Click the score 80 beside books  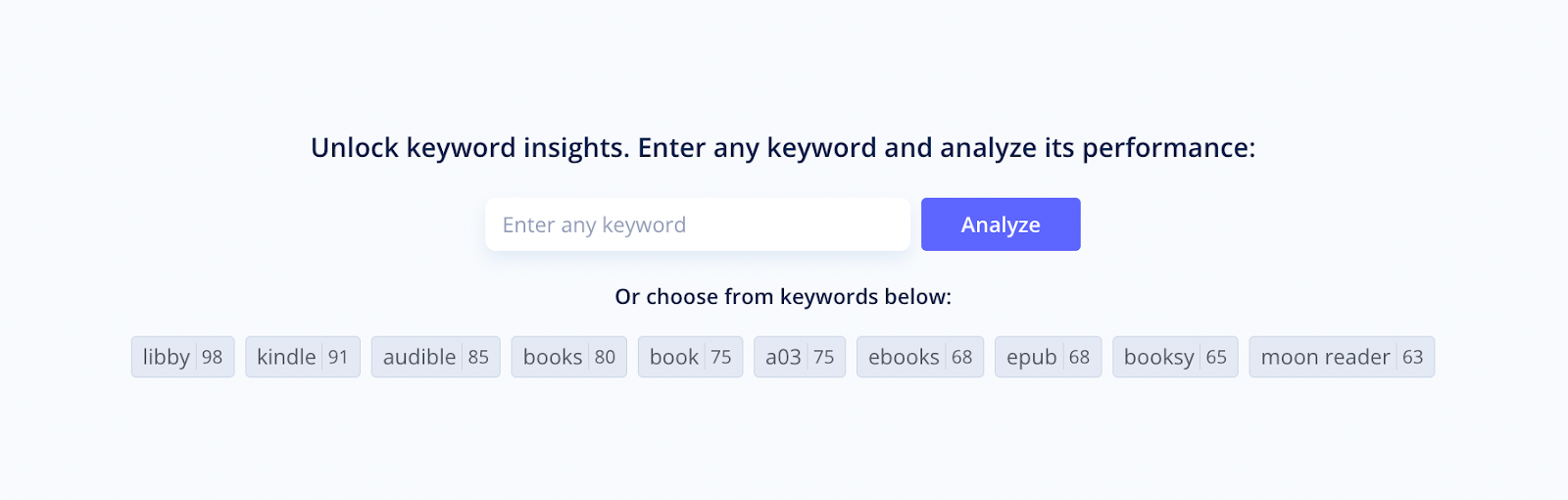click(x=606, y=358)
